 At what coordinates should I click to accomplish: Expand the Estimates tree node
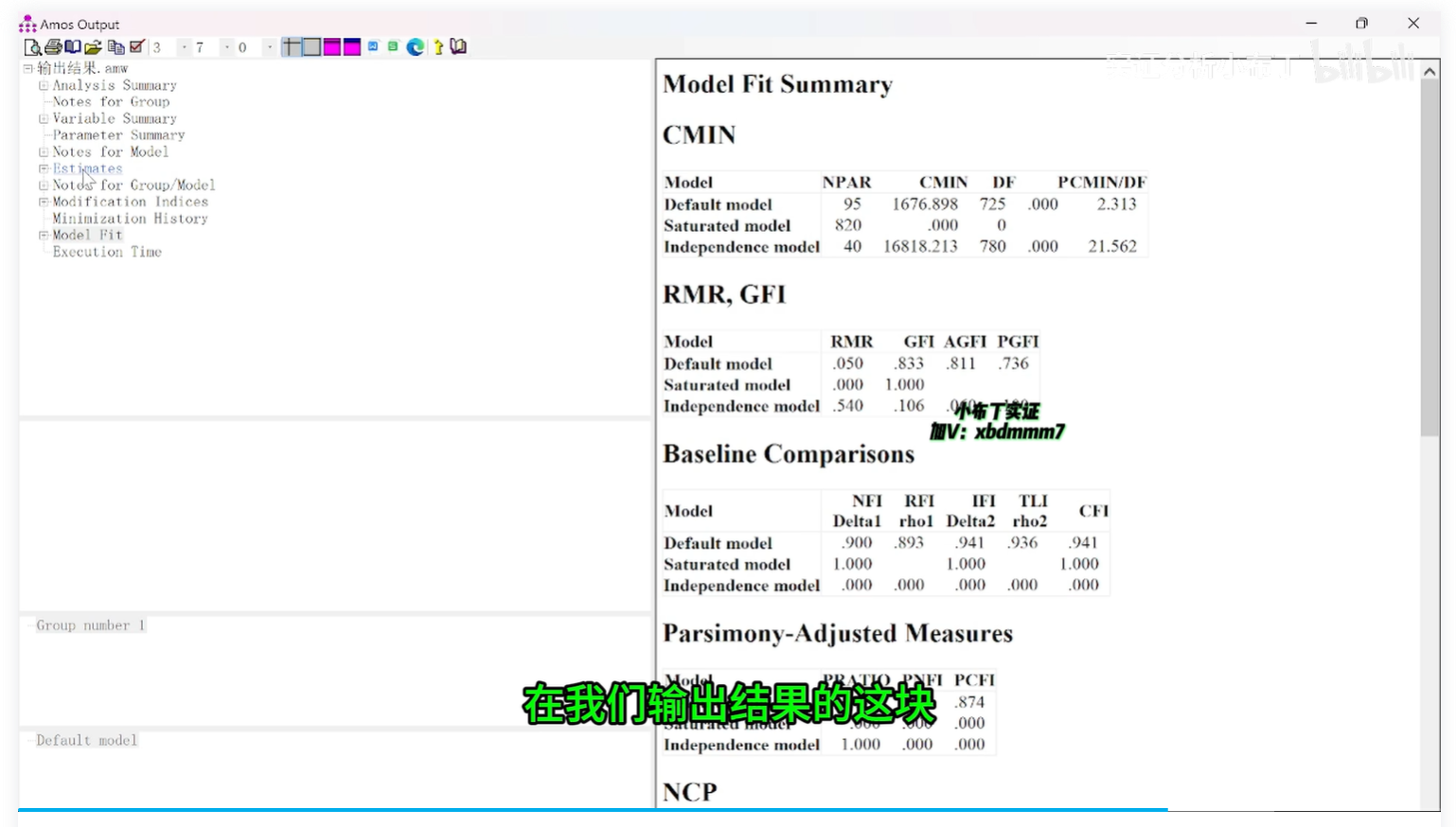(44, 168)
